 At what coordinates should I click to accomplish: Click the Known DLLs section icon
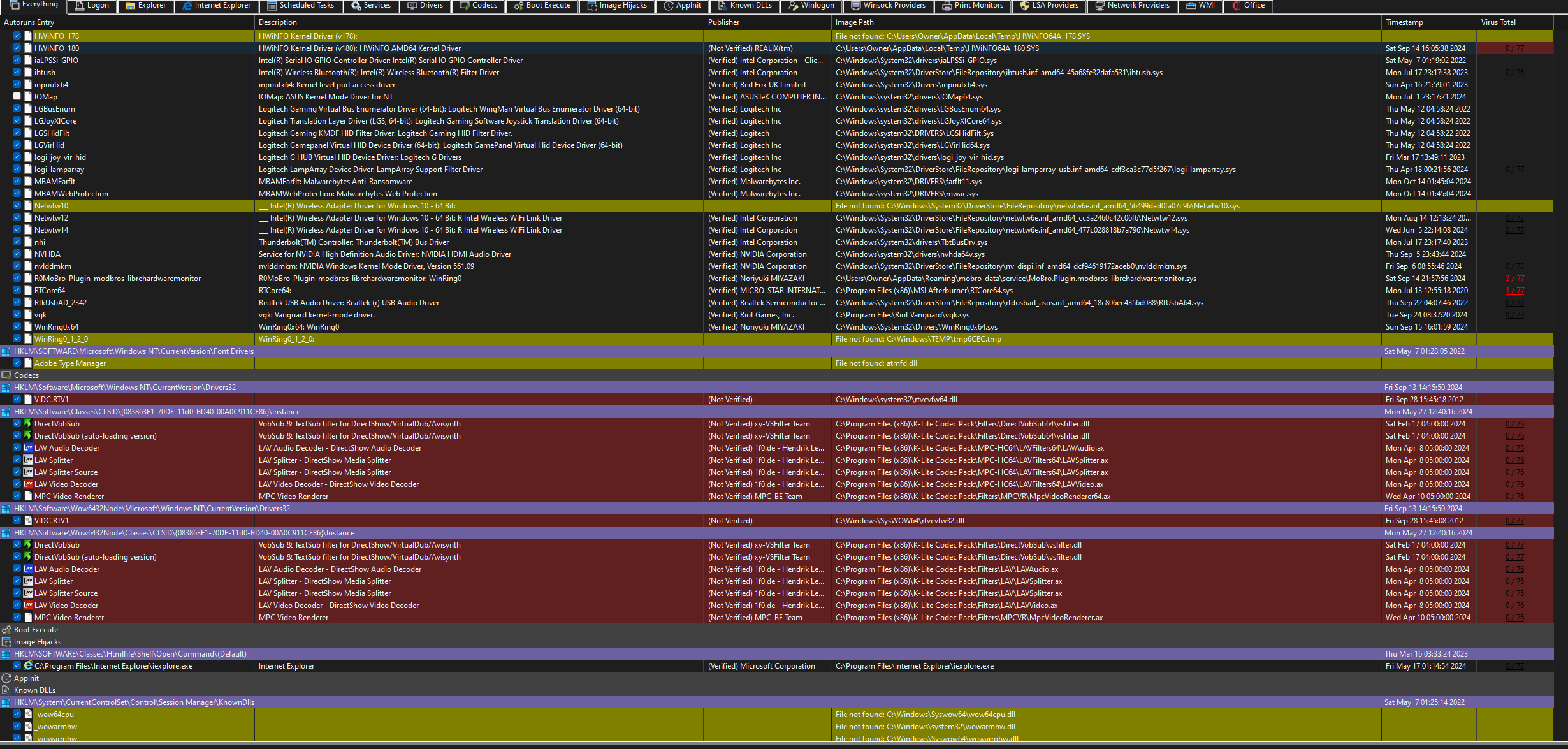6,690
